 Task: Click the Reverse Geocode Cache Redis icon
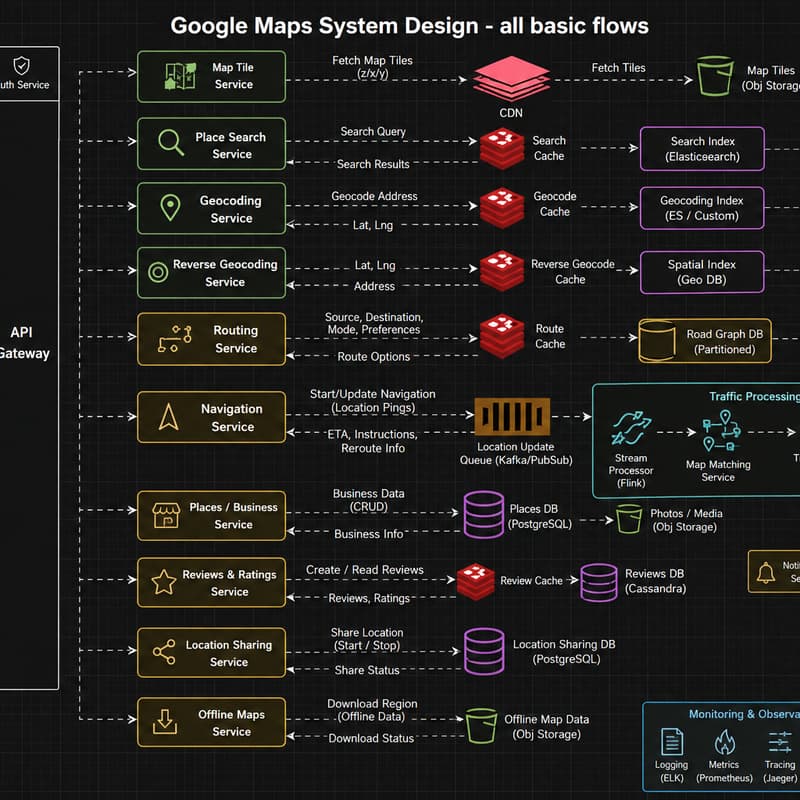click(x=502, y=270)
